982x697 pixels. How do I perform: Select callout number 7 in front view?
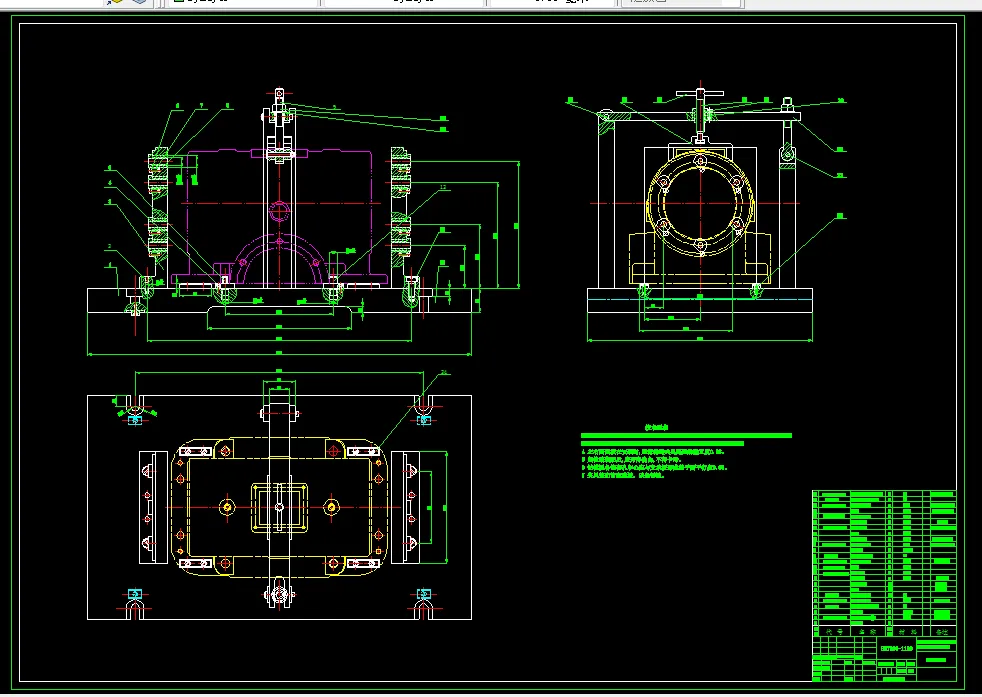click(202, 106)
